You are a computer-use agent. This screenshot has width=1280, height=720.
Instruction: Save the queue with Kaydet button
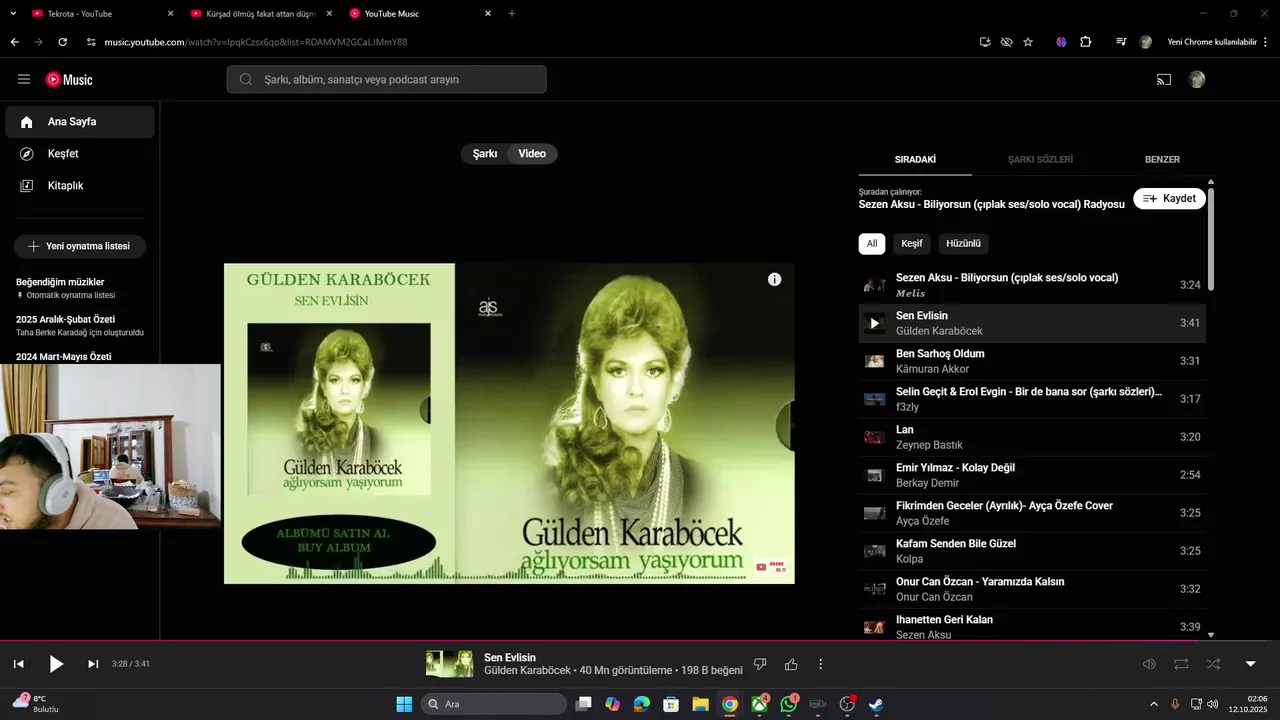[1169, 198]
